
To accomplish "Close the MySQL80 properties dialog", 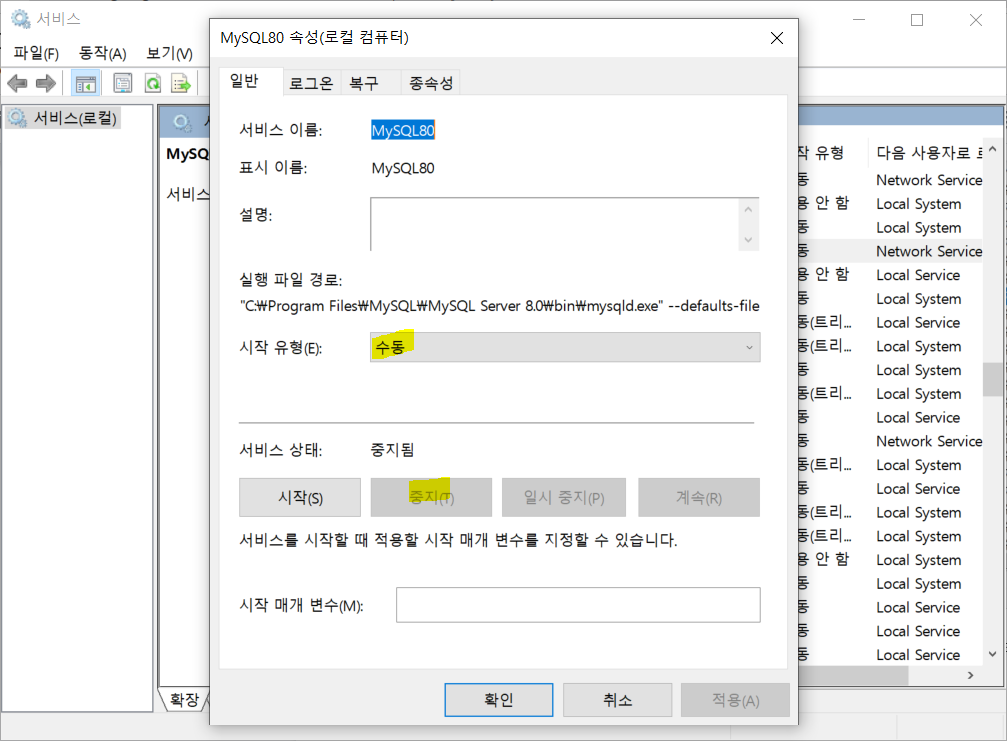I will pyautogui.click(x=776, y=38).
